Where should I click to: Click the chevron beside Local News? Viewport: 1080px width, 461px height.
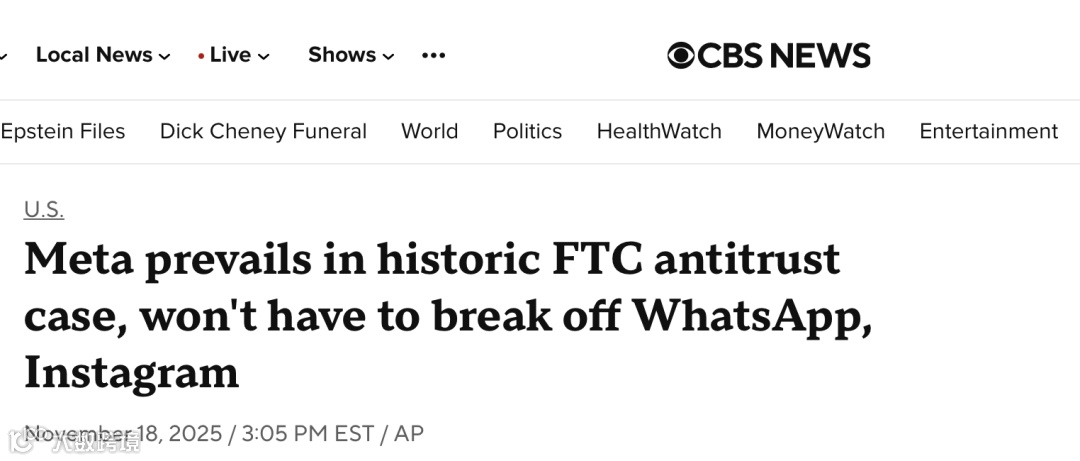165,56
